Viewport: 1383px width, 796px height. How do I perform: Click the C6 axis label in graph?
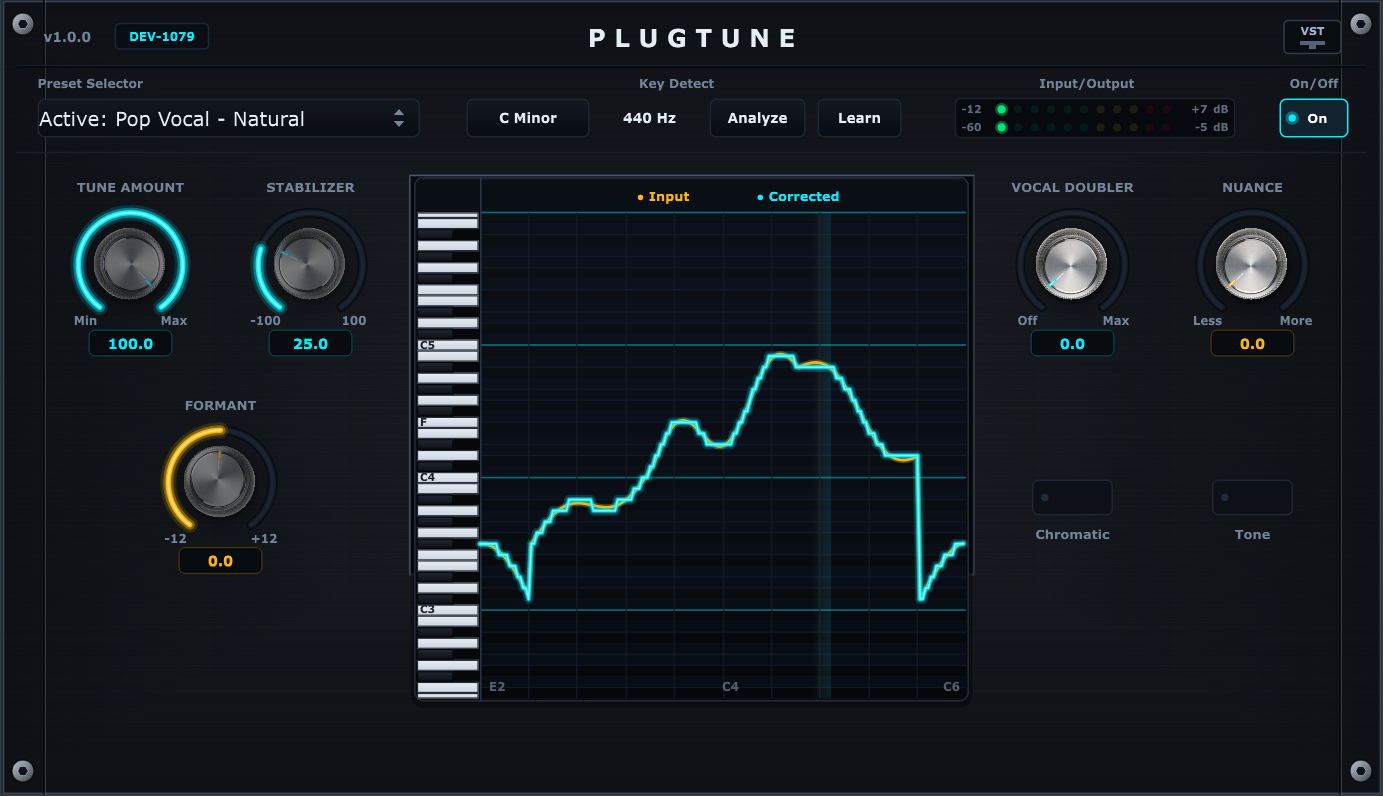tap(951, 687)
